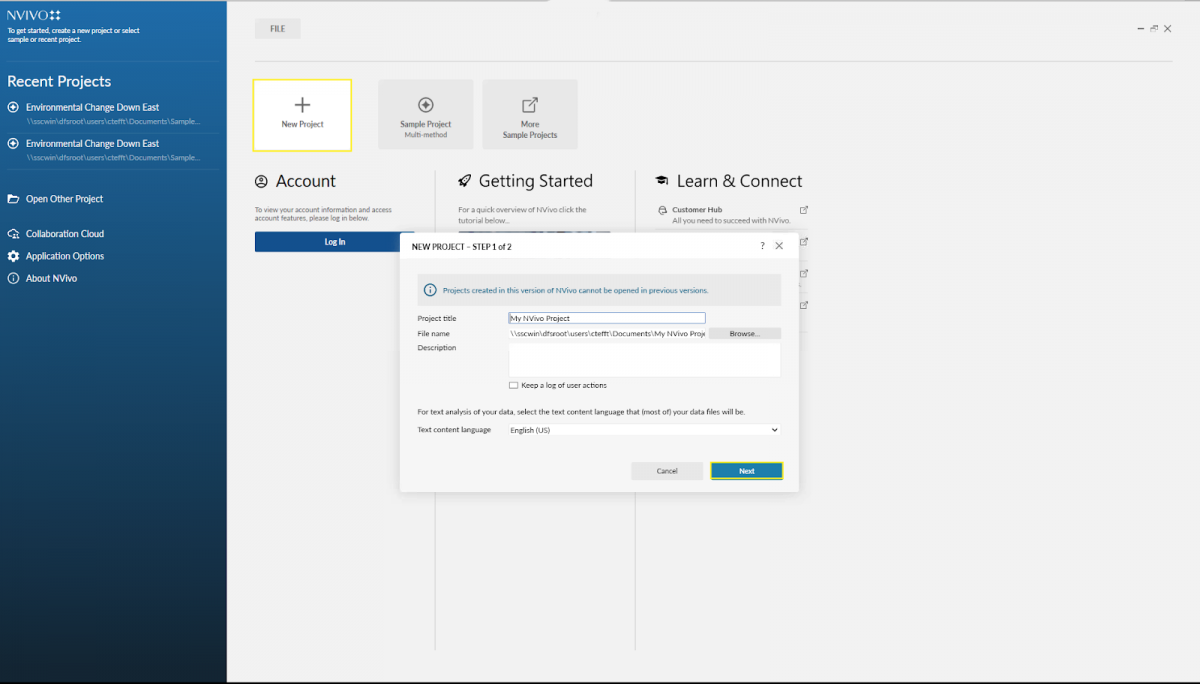1200x684 pixels.
Task: Change language from English (US)
Action: point(643,430)
